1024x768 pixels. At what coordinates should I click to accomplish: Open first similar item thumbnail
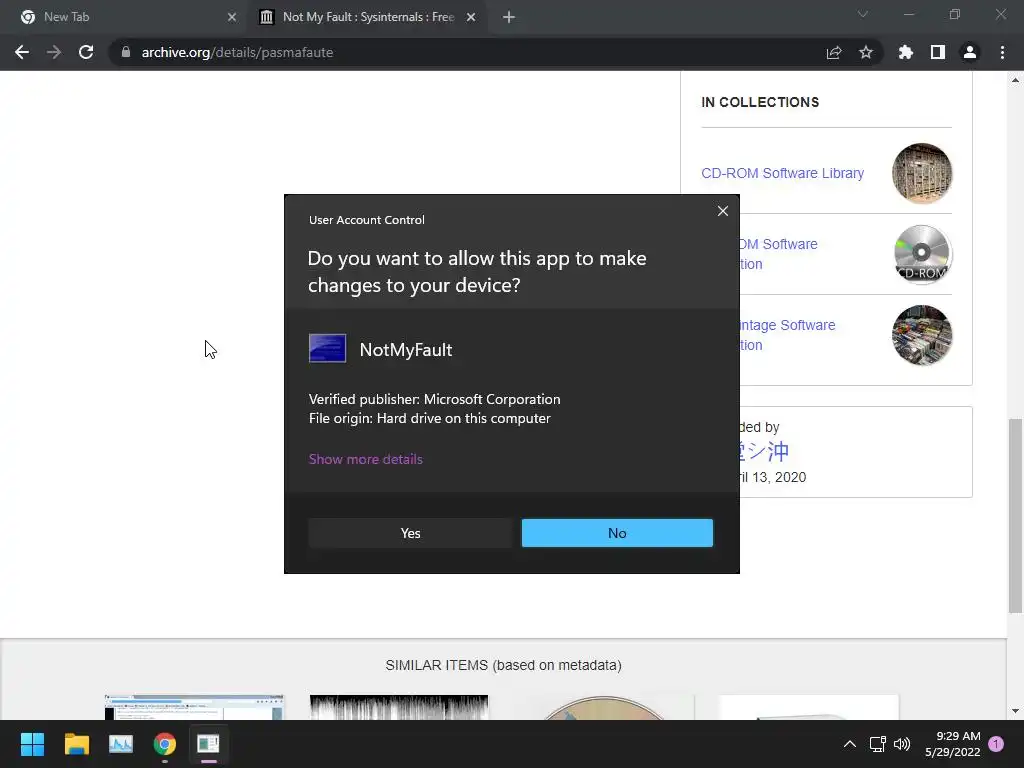coord(194,707)
